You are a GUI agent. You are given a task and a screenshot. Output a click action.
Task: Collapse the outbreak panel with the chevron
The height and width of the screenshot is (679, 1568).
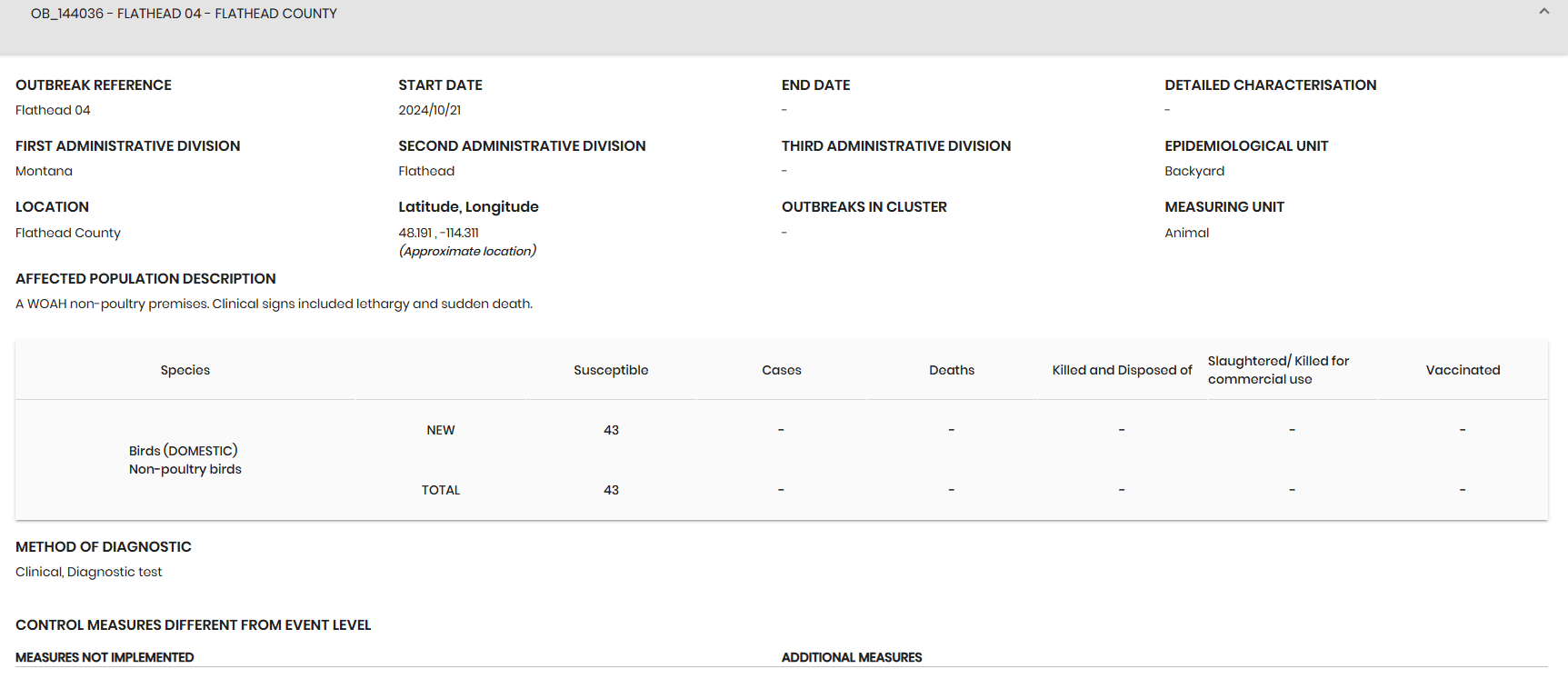click(x=1543, y=12)
